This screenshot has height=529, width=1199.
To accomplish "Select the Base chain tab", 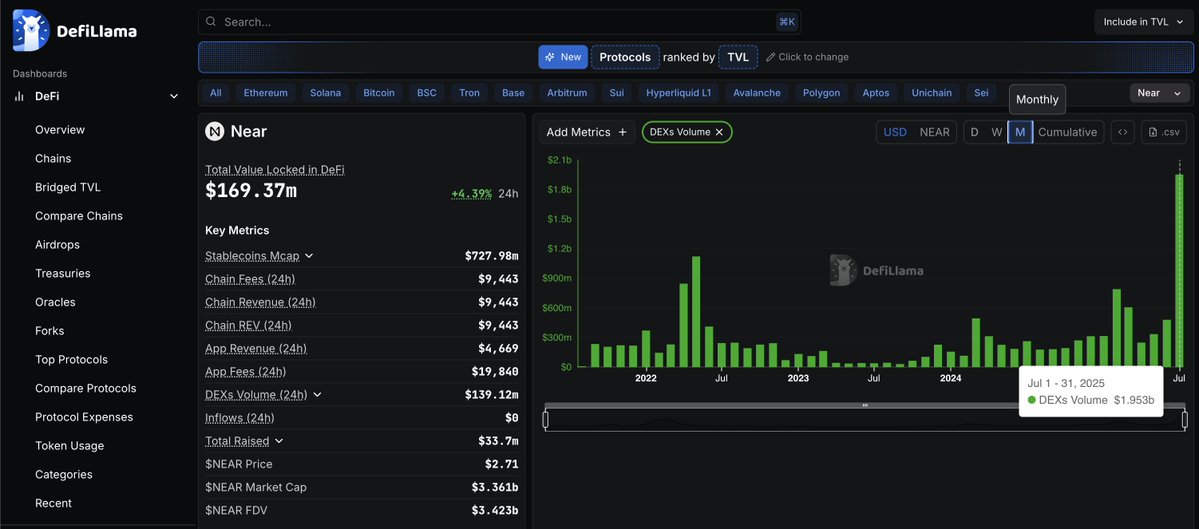I will tap(513, 93).
